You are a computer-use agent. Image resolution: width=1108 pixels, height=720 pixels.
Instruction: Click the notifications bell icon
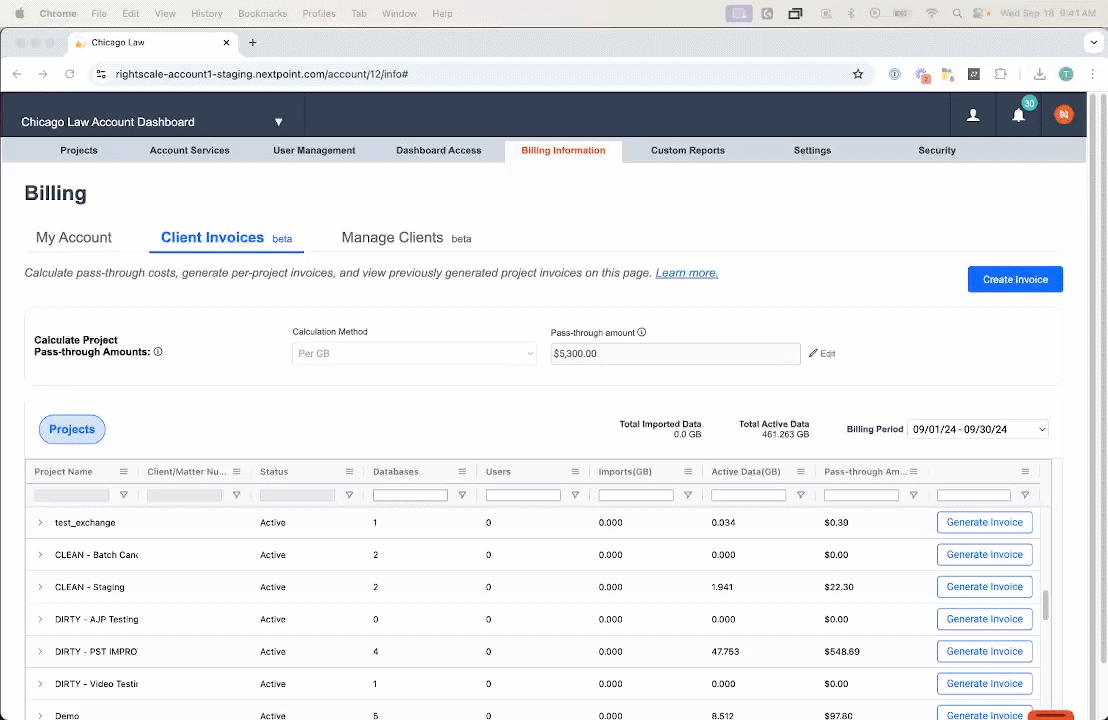pos(1018,116)
